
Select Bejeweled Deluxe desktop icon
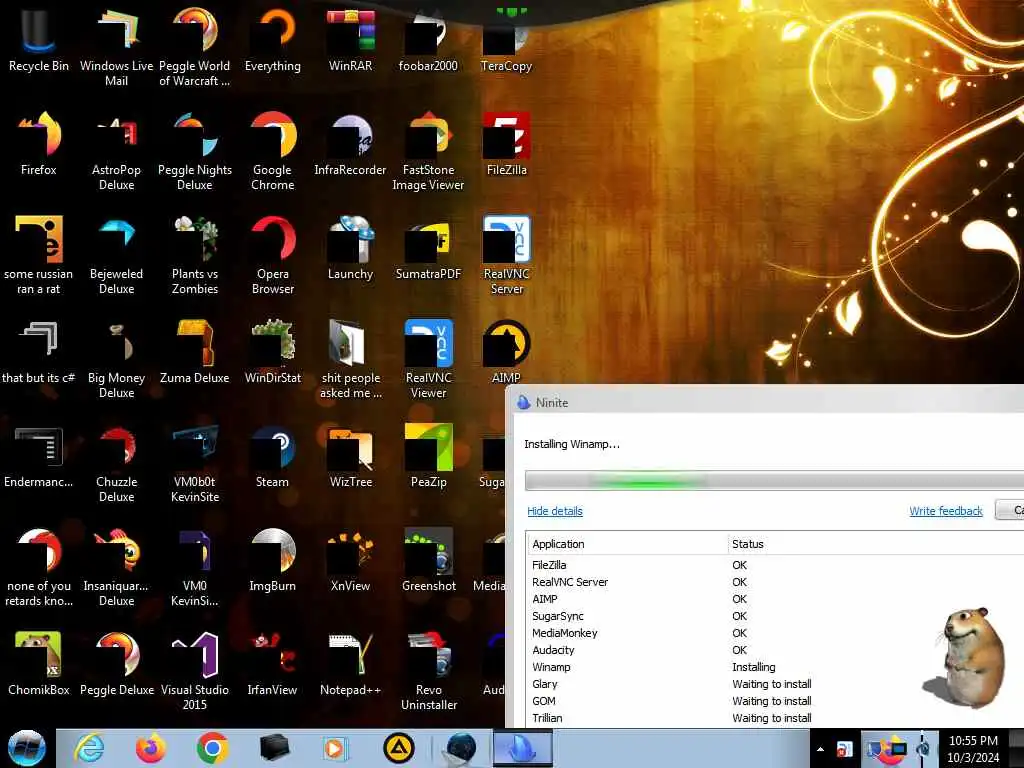point(116,255)
